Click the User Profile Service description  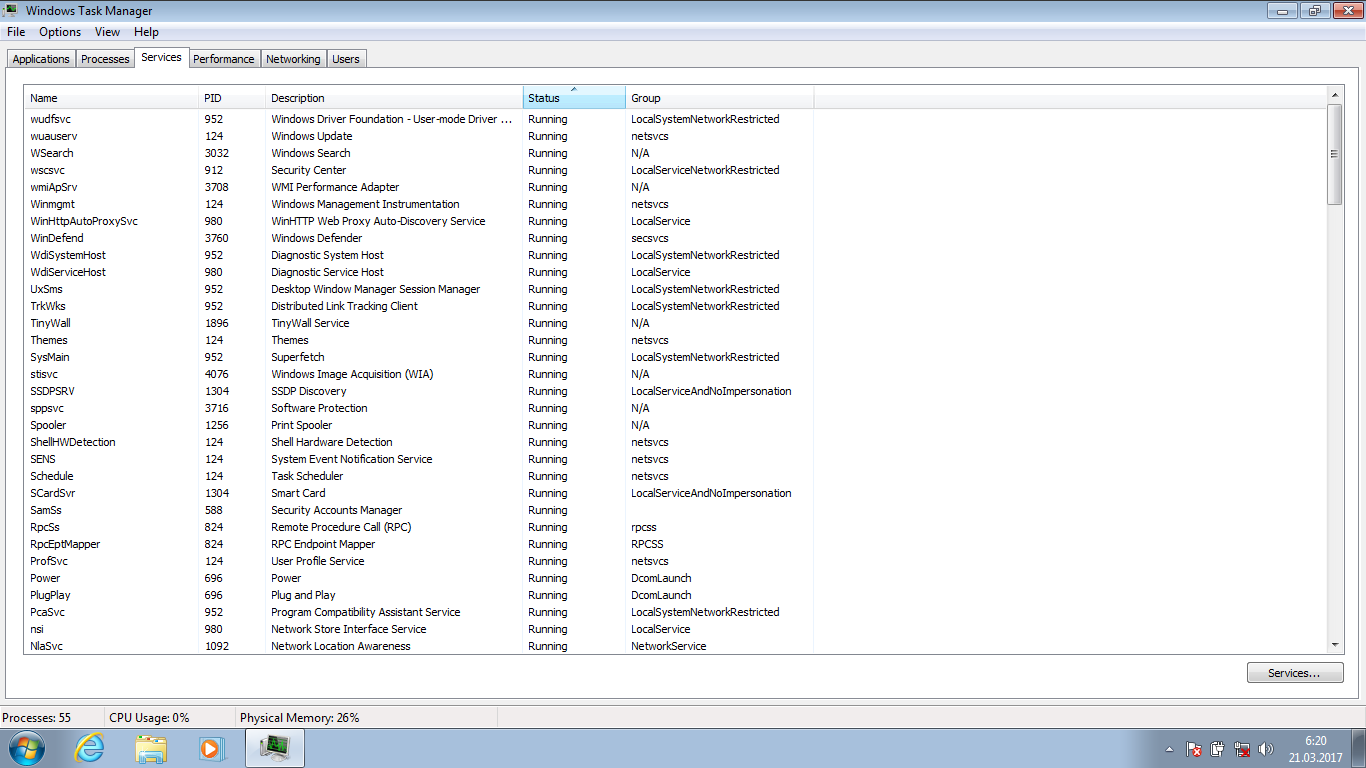318,561
